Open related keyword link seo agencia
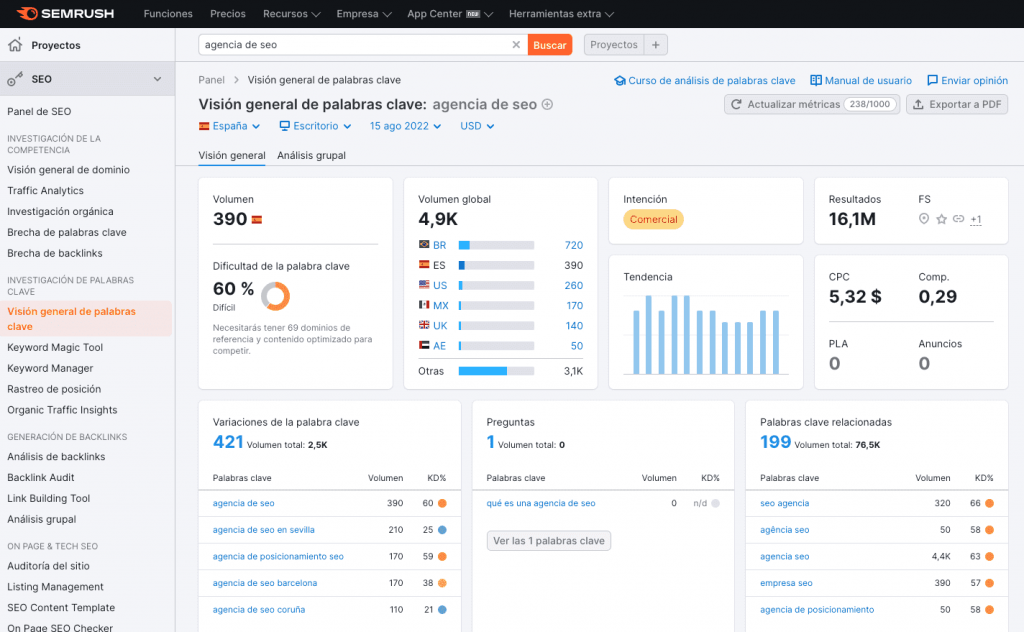 [x=784, y=503]
